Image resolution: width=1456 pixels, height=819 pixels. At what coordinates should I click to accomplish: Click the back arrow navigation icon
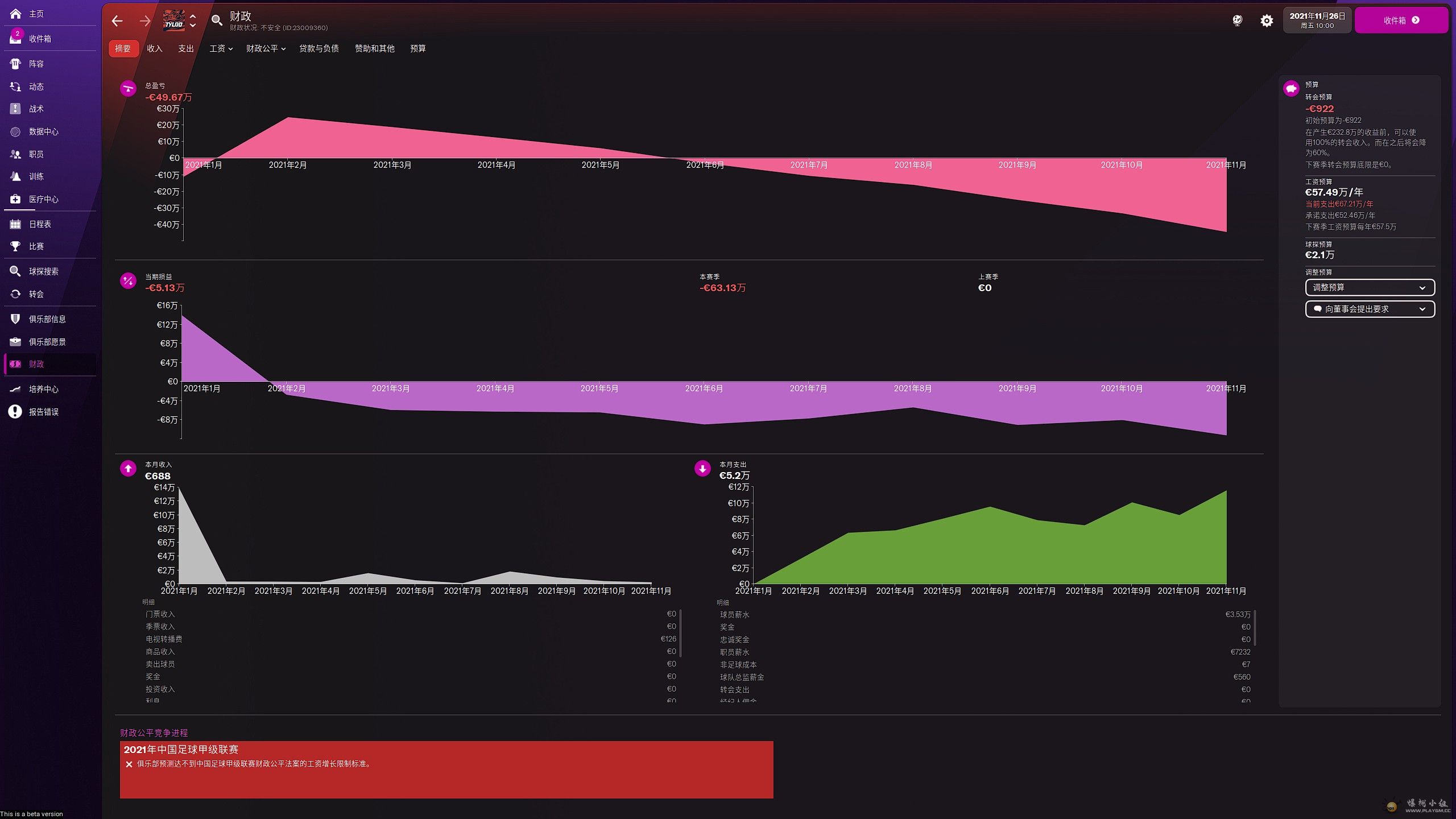point(117,21)
